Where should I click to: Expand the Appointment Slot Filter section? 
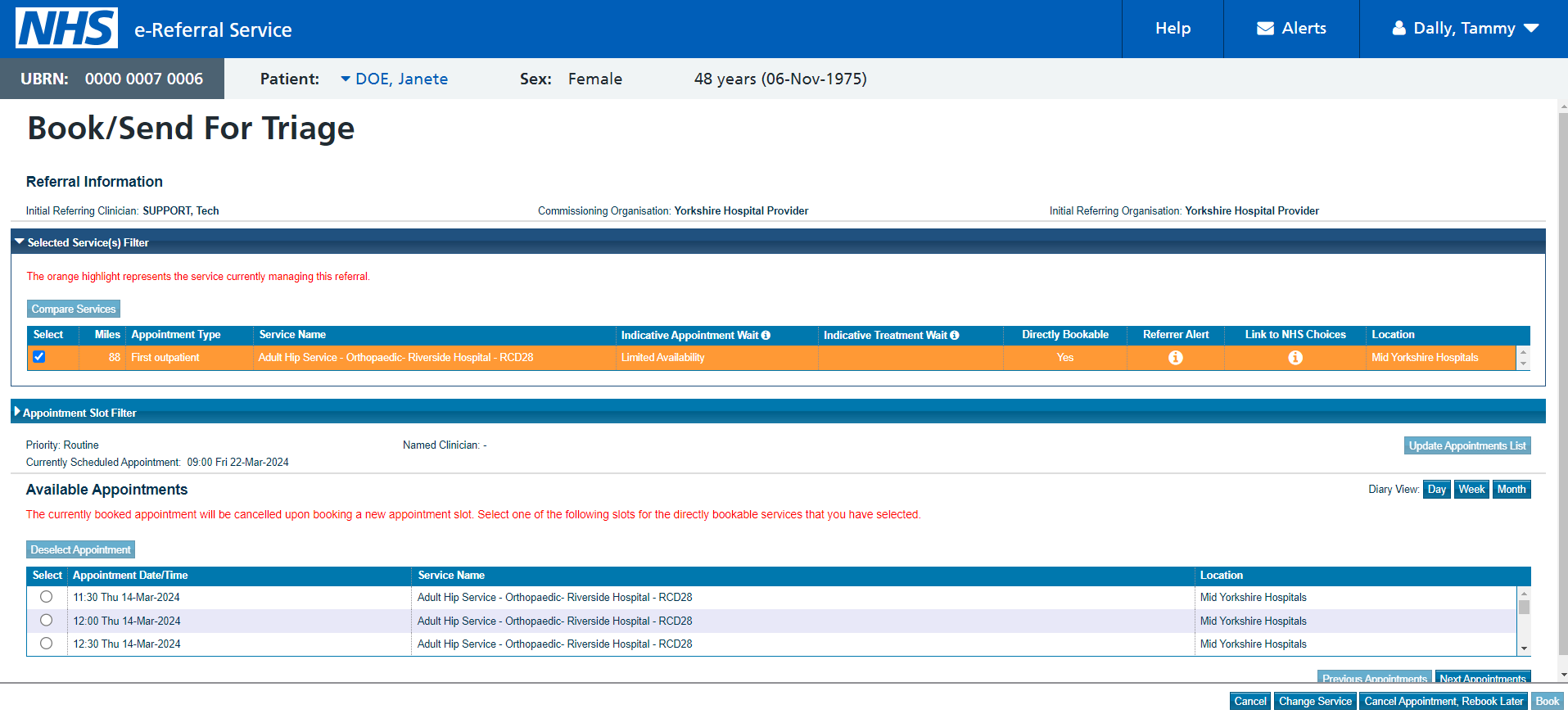[17, 412]
